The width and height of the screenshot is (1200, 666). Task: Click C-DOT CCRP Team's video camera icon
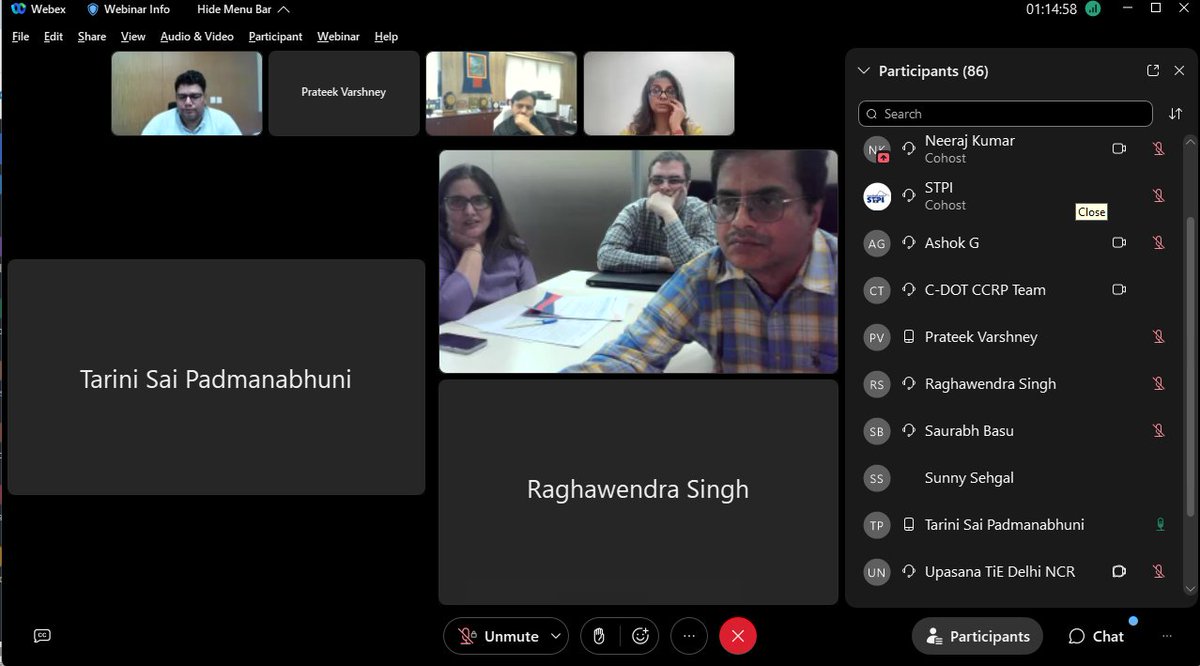pos(1119,290)
